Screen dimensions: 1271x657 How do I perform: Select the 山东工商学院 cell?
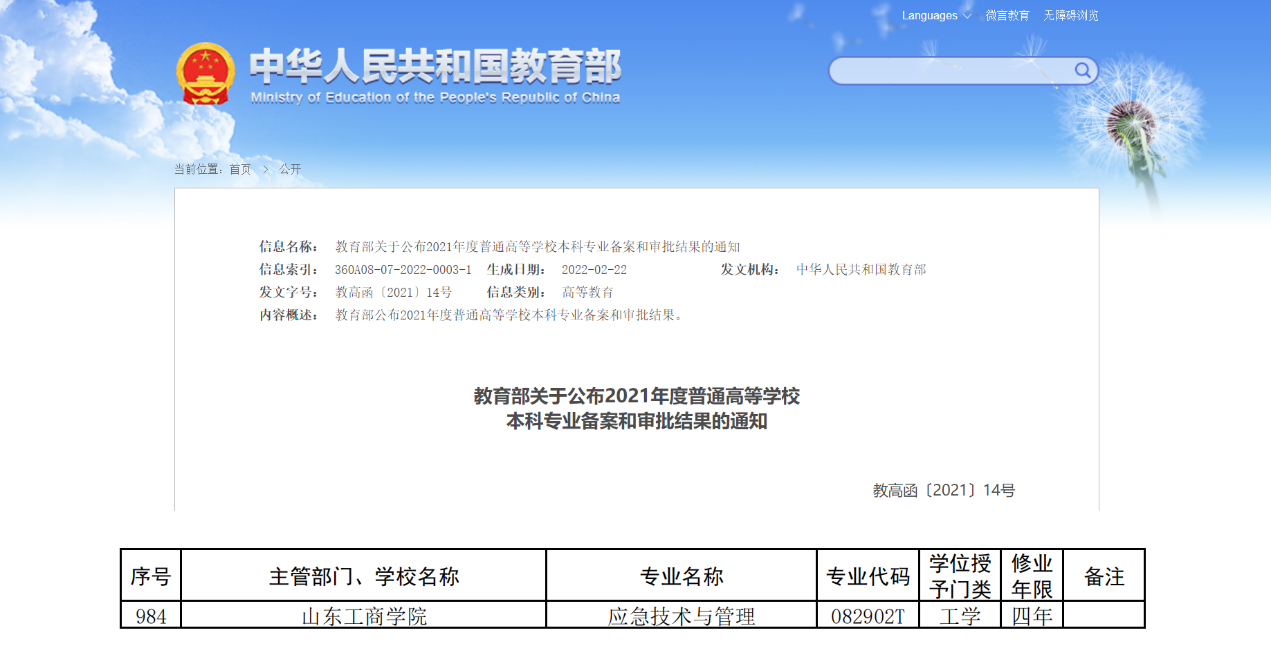tap(364, 615)
